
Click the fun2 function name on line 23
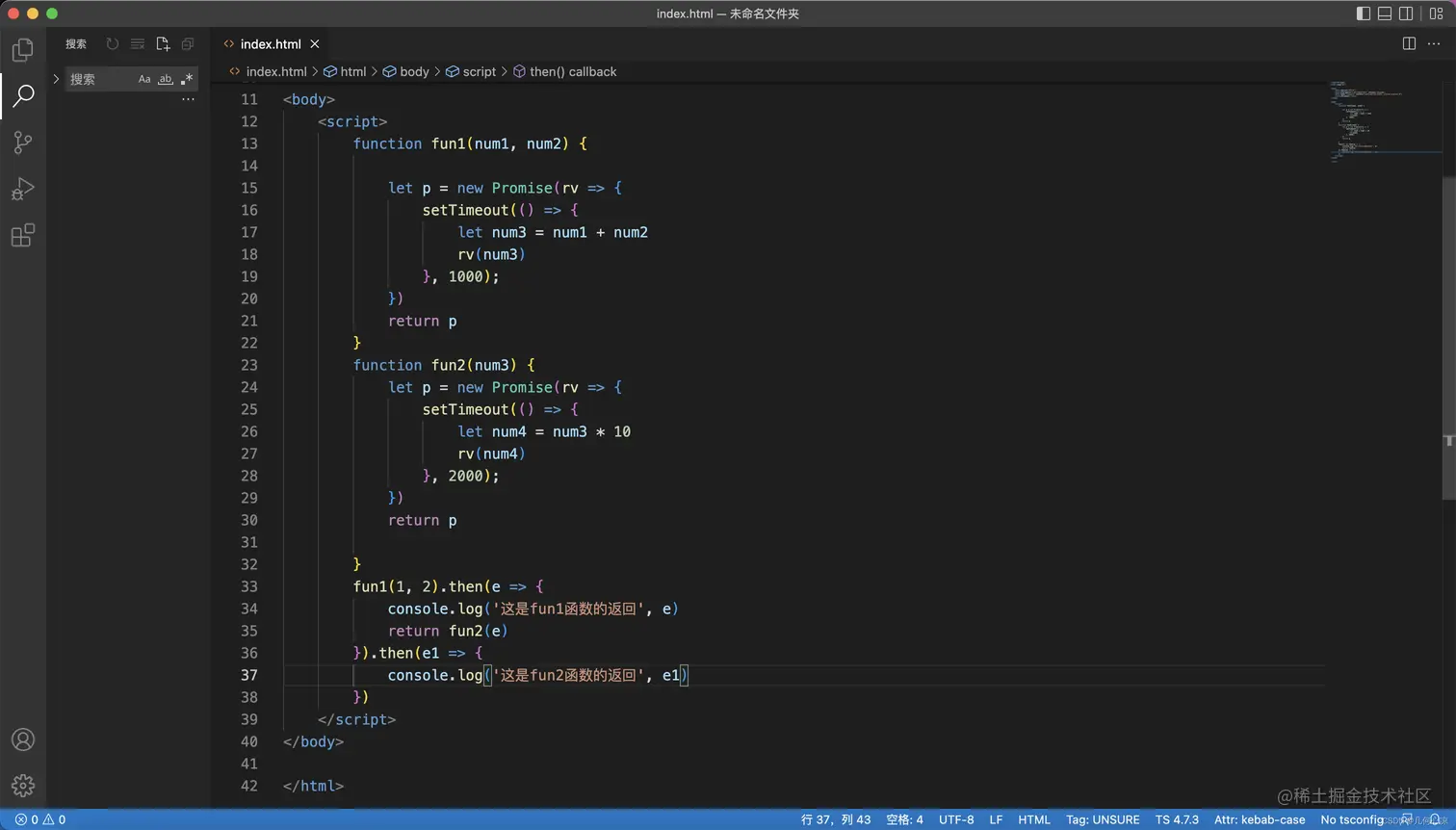point(449,365)
